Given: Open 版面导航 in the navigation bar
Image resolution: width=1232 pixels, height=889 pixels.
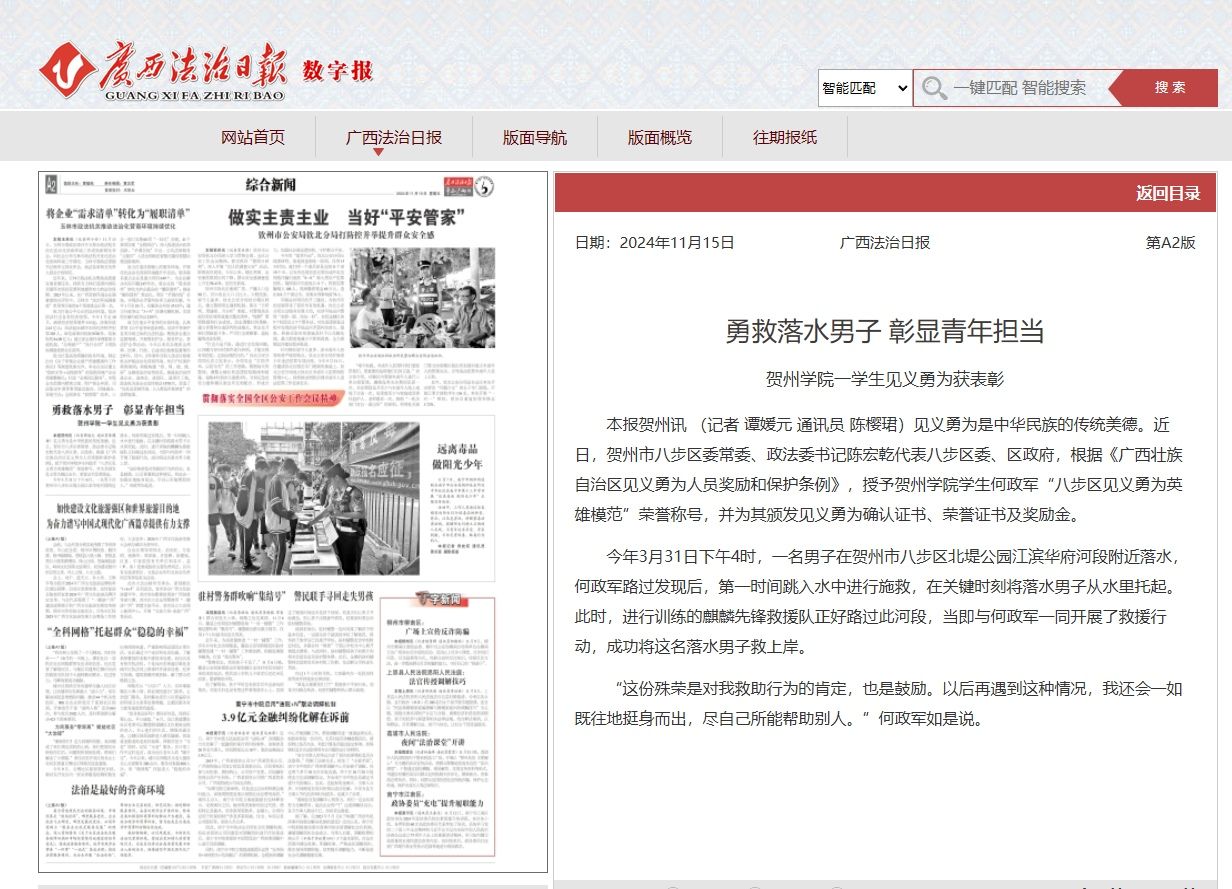Looking at the screenshot, I should click(535, 137).
